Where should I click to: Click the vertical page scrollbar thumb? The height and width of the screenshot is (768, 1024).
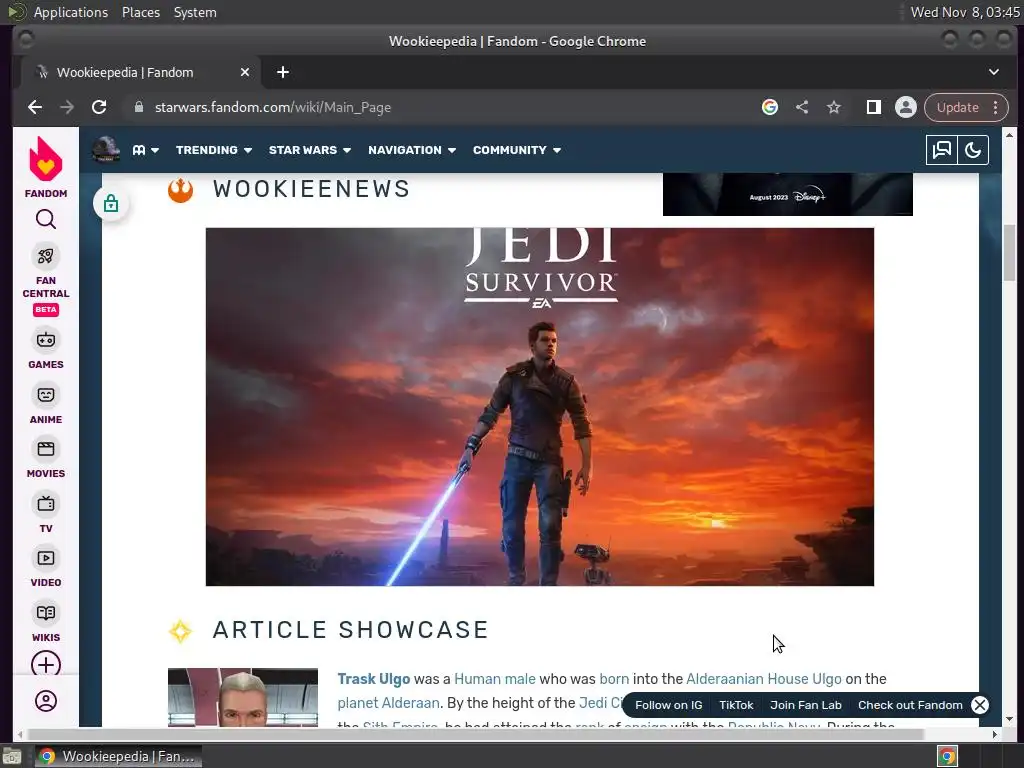pyautogui.click(x=1009, y=252)
